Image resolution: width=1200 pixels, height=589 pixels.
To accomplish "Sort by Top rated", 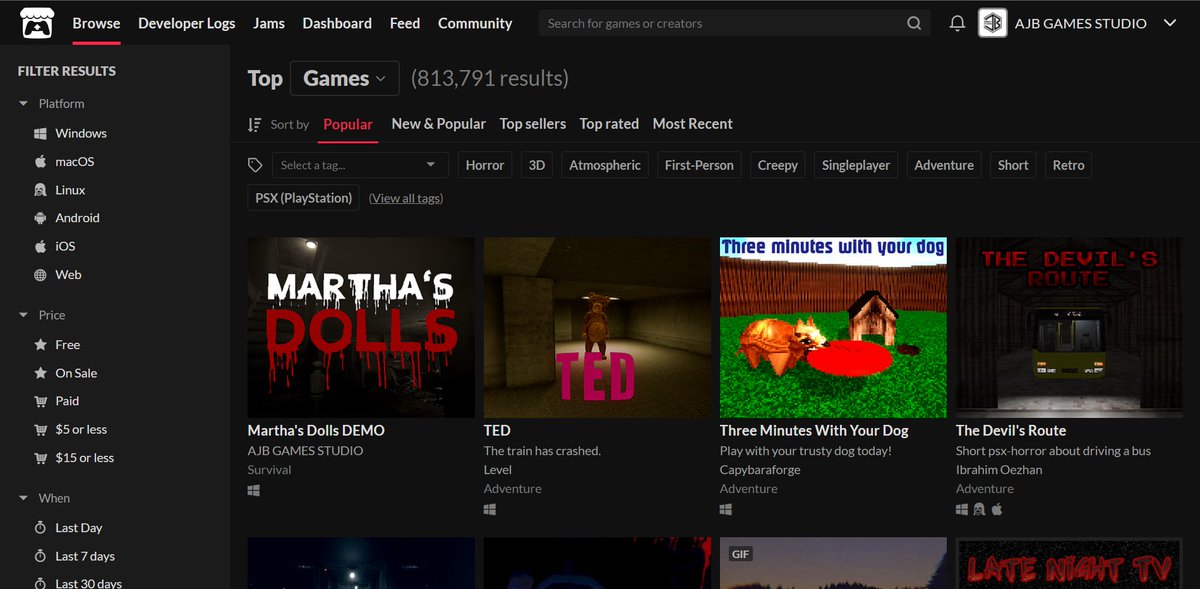I will 609,124.
